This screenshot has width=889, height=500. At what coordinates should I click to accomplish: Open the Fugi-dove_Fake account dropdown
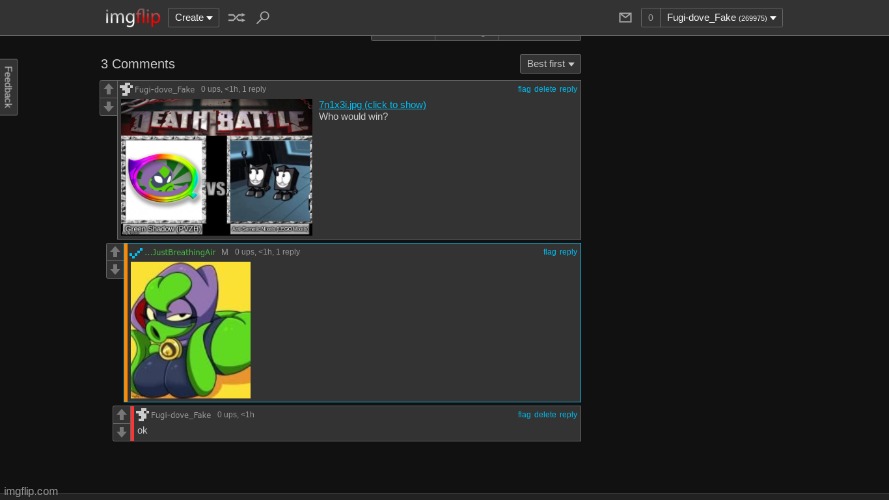[x=721, y=18]
